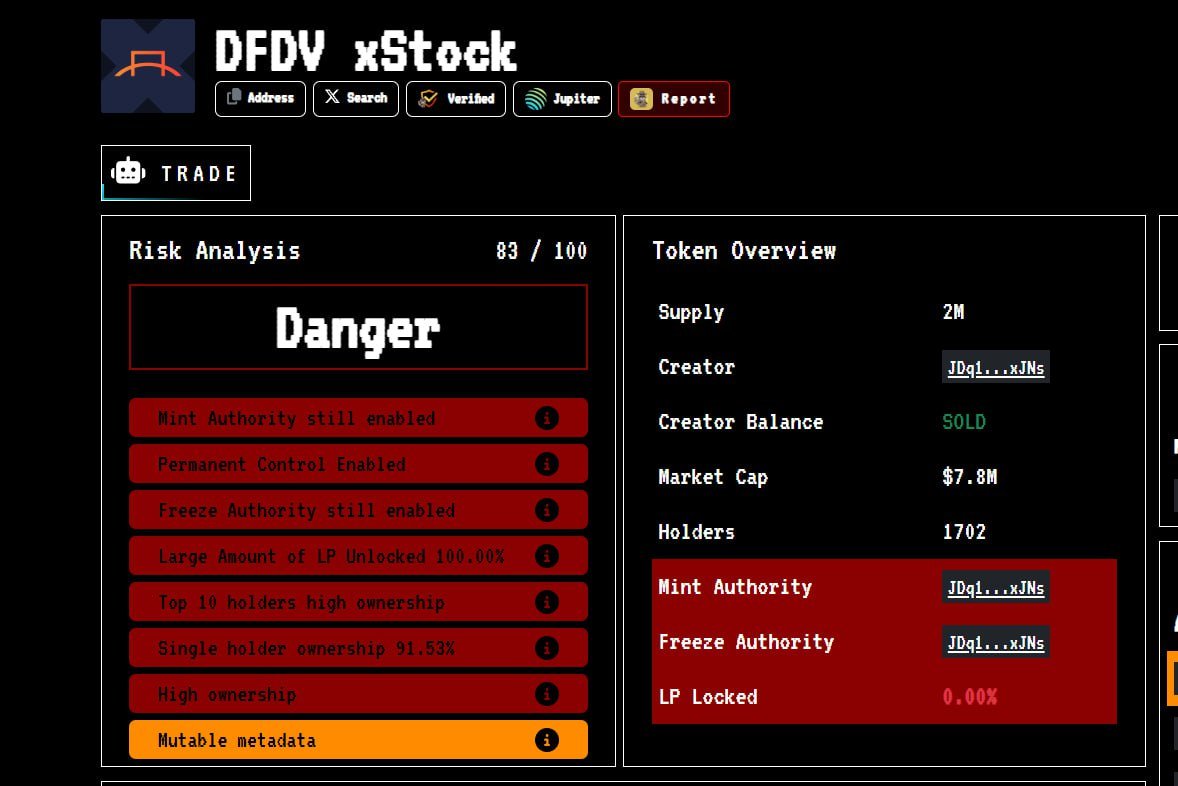This screenshot has height=786, width=1178.
Task: Show info for Freeze Authority still enabled
Action: click(x=546, y=510)
